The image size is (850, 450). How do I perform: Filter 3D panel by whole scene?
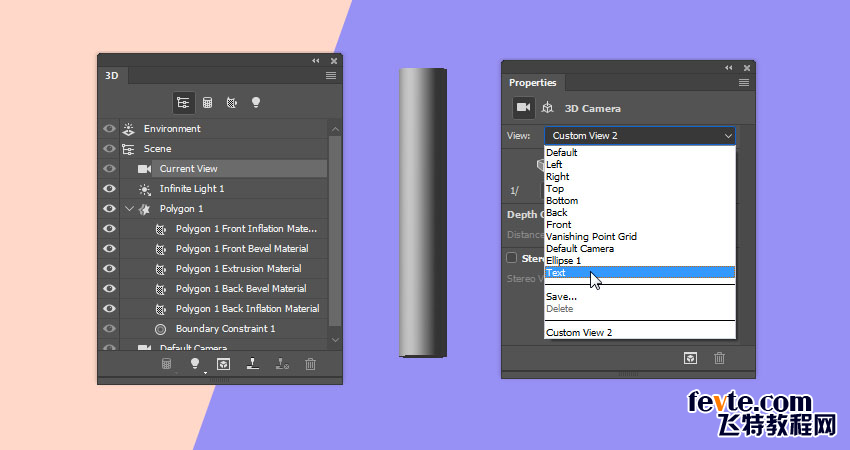pyautogui.click(x=183, y=102)
